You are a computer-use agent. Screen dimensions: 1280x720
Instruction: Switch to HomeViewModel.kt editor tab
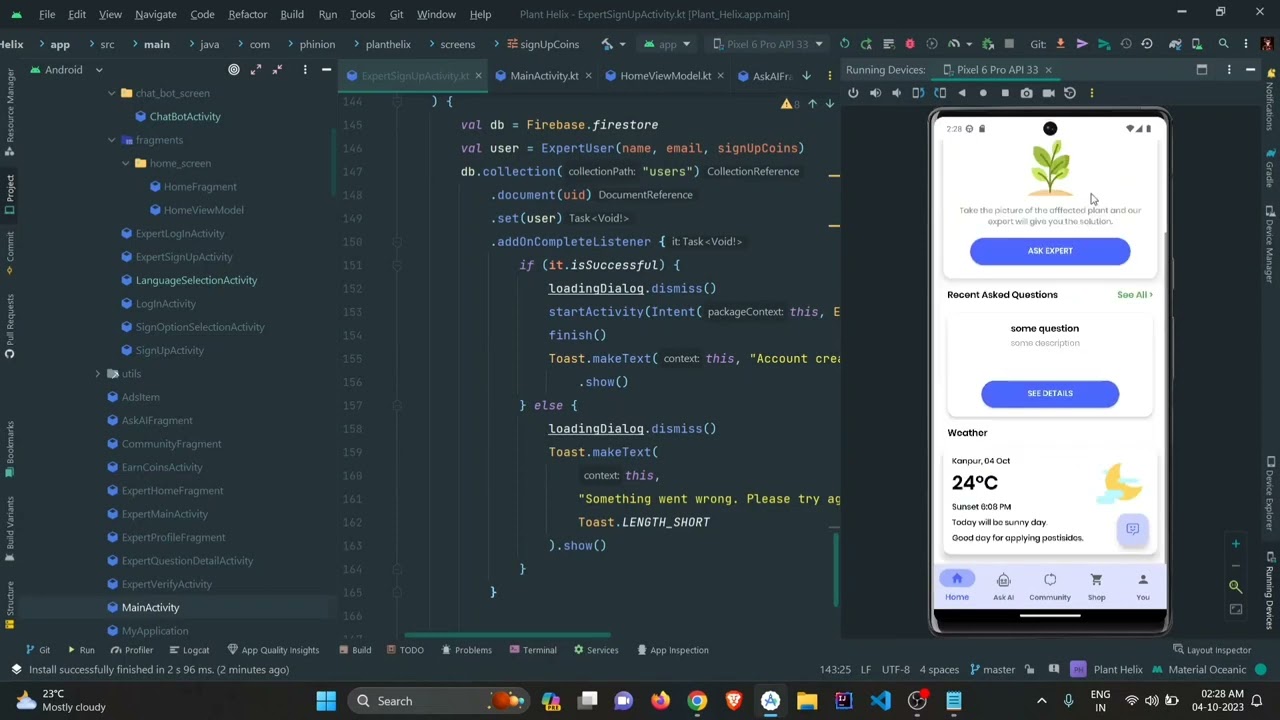[x=665, y=76]
